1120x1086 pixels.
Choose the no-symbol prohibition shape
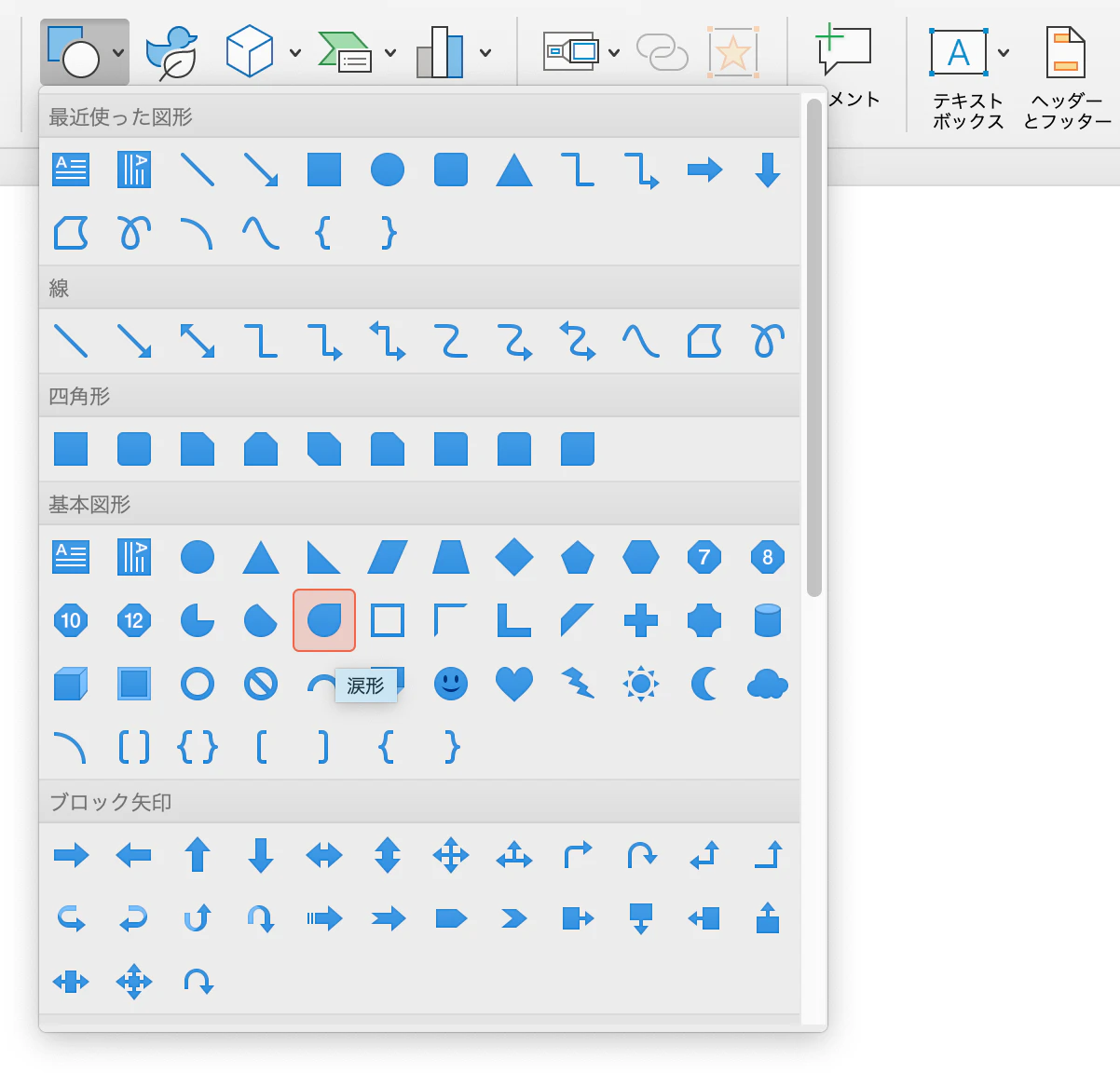[261, 684]
